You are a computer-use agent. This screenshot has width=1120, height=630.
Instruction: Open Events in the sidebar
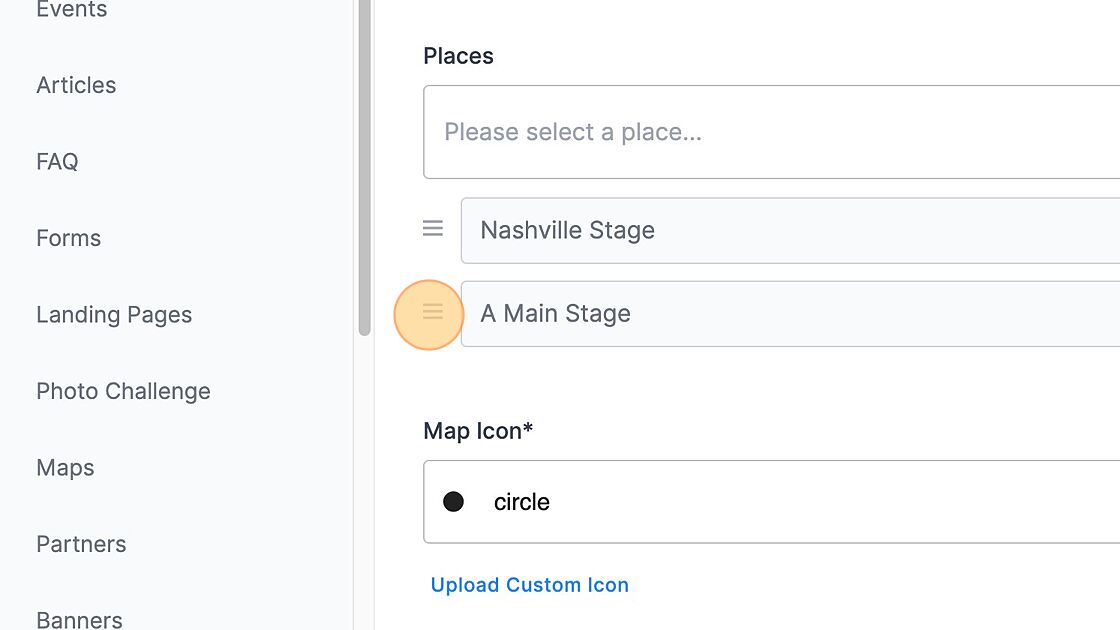click(x=71, y=11)
